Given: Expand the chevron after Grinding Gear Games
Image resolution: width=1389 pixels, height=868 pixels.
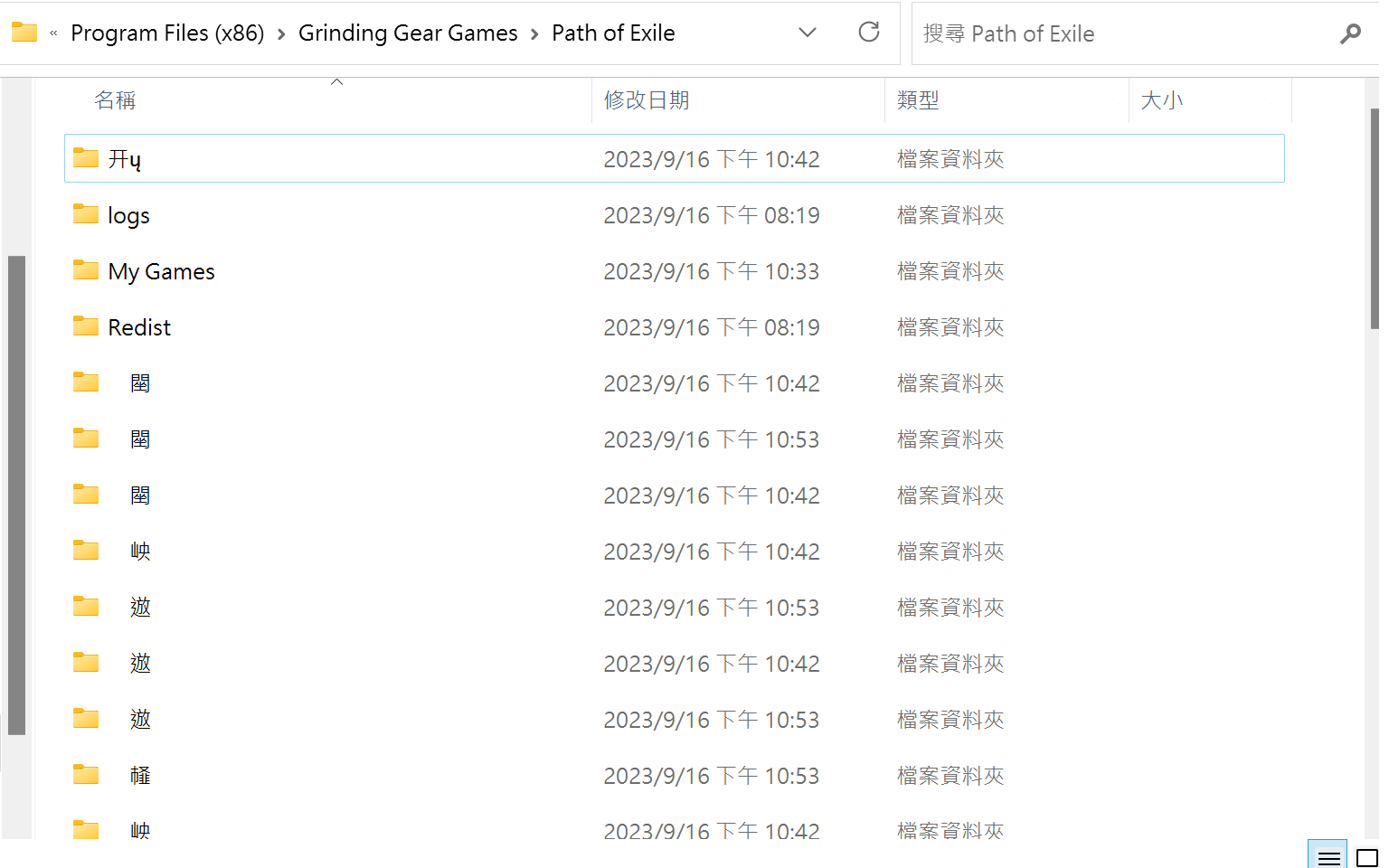Looking at the screenshot, I should [x=534, y=33].
